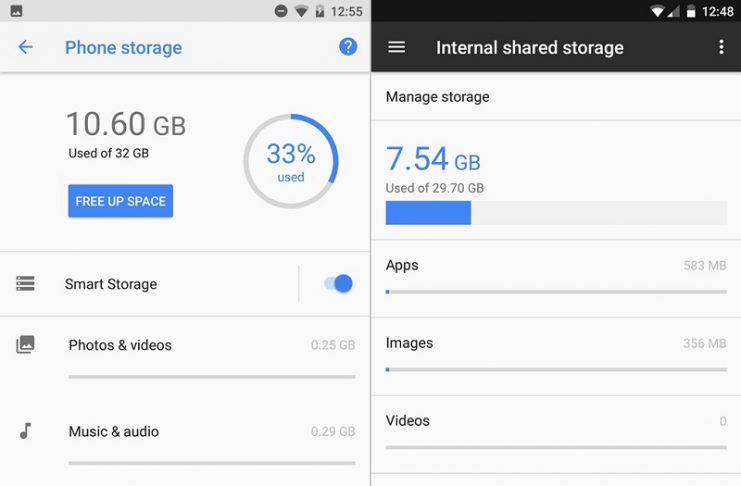Tap the back arrow in Phone storage
The width and height of the screenshot is (741, 486).
pos(26,47)
